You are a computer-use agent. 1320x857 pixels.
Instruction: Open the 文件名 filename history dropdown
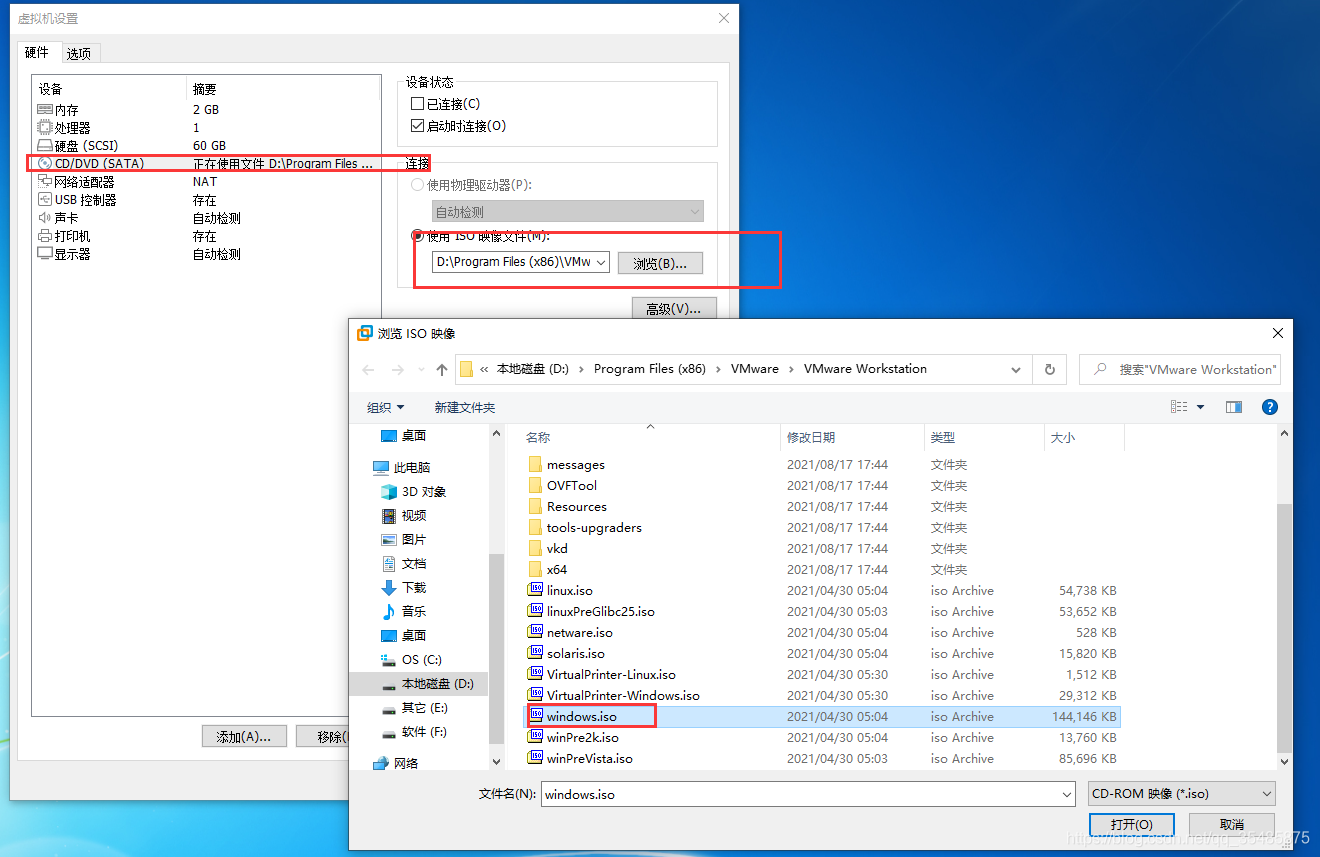pos(1067,794)
